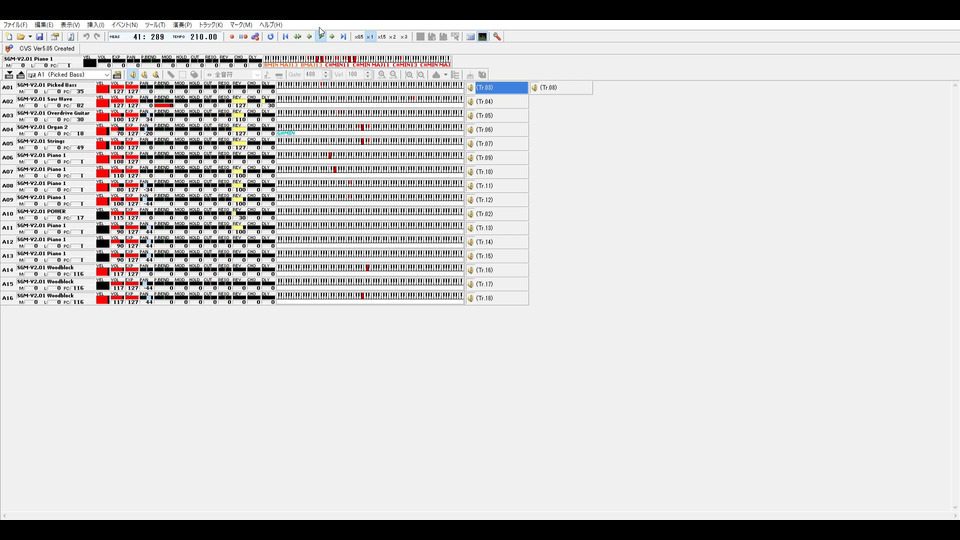960x540 pixels.
Task: Open the イベント(N) menu
Action: click(x=124, y=25)
